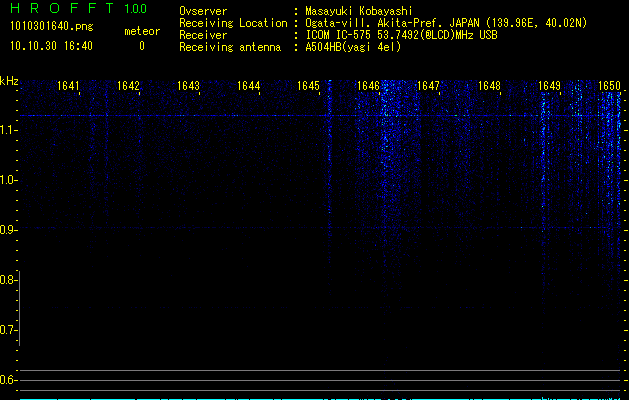Click the 0.7 frequency axis label
The width and height of the screenshot is (629, 400).
tap(7, 330)
